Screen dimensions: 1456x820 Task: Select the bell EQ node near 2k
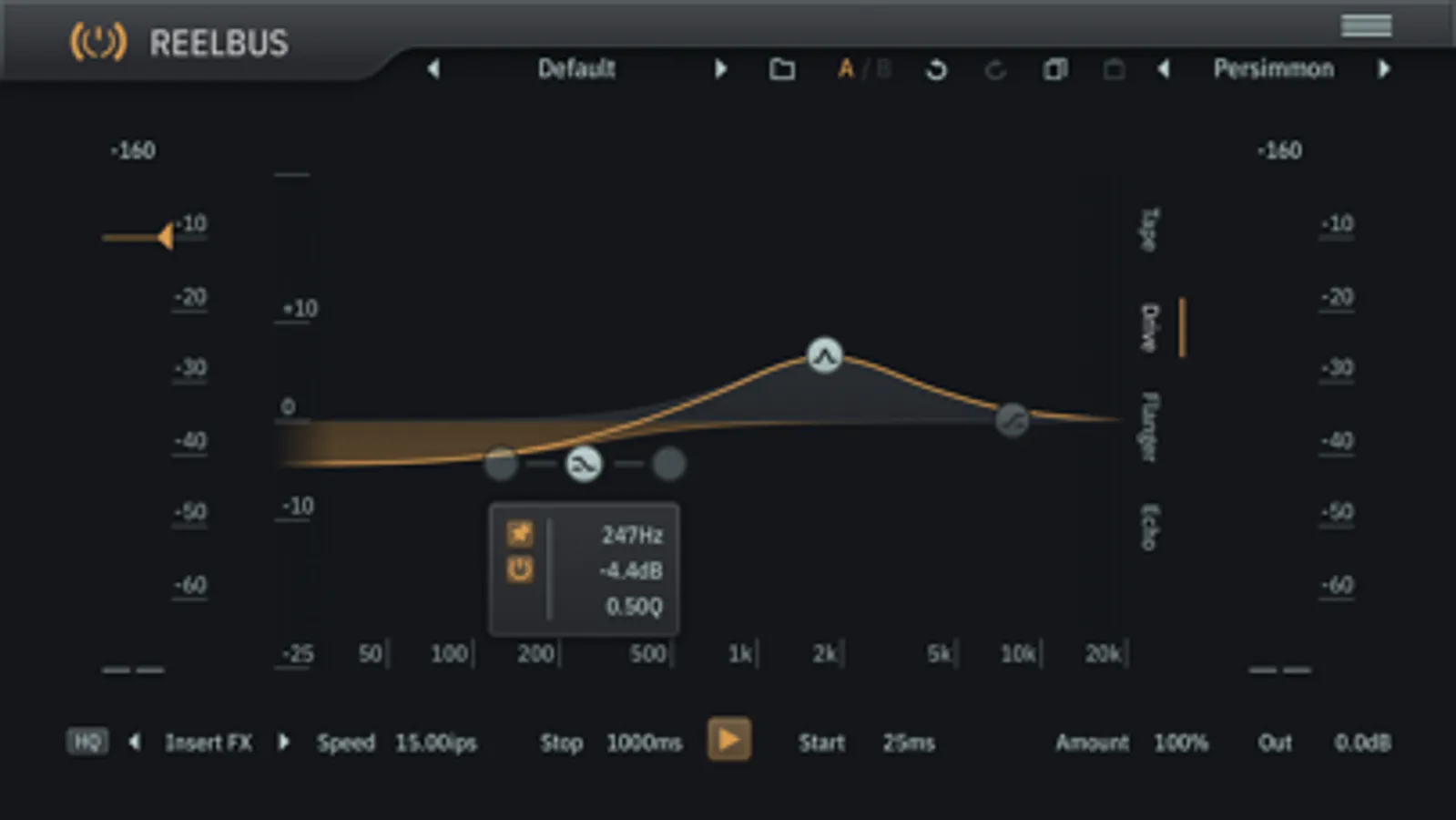tap(825, 355)
